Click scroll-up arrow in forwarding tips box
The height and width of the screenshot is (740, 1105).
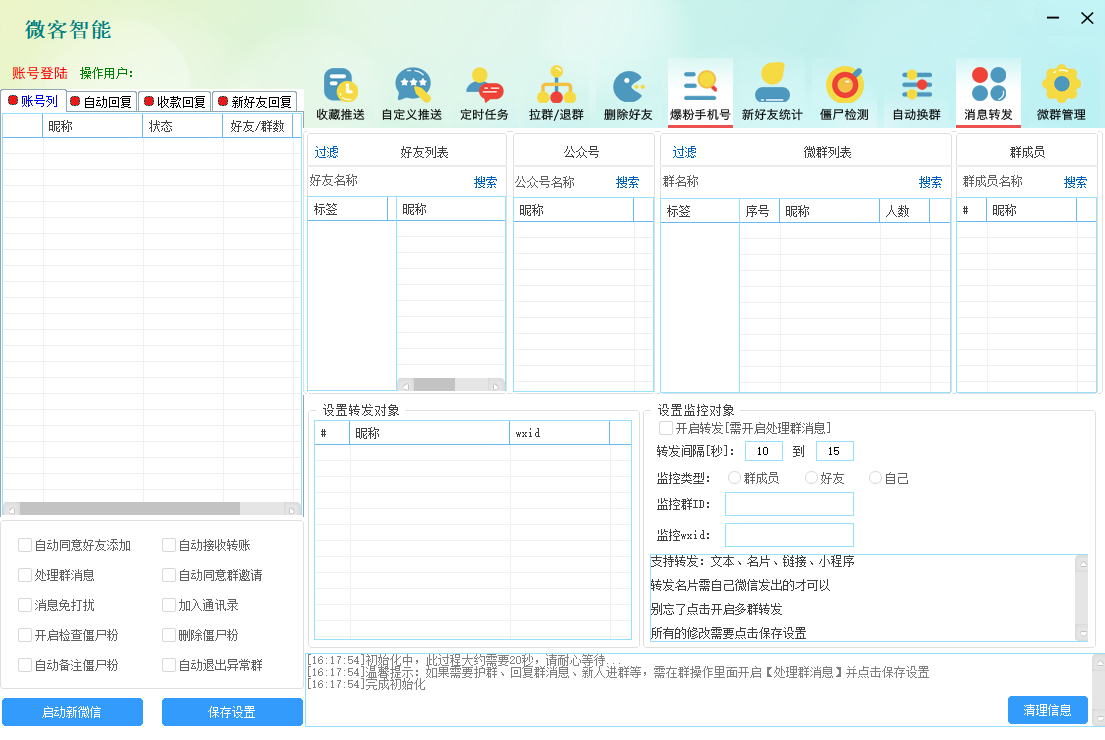pos(1083,562)
